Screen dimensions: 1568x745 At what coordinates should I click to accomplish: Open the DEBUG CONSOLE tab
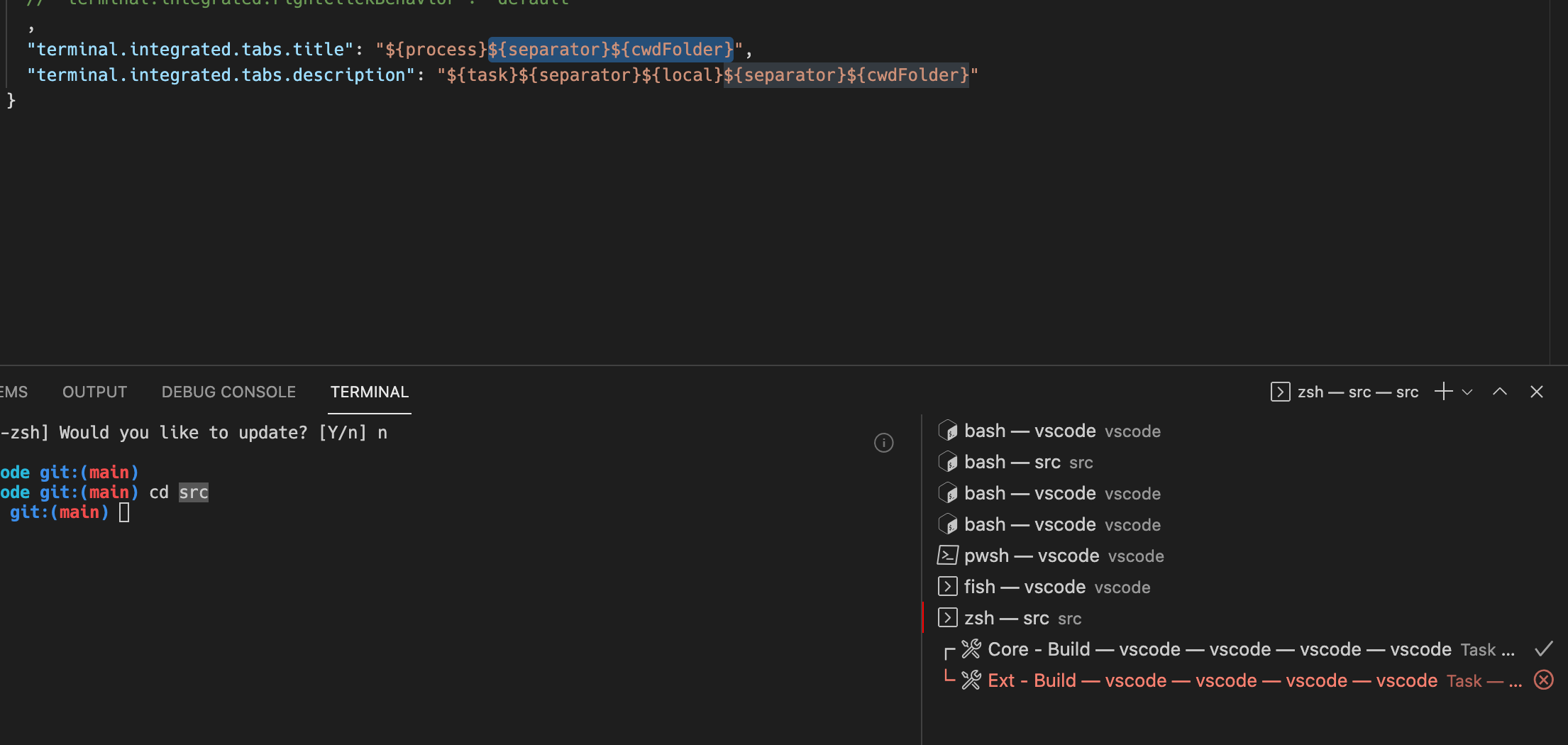[228, 391]
